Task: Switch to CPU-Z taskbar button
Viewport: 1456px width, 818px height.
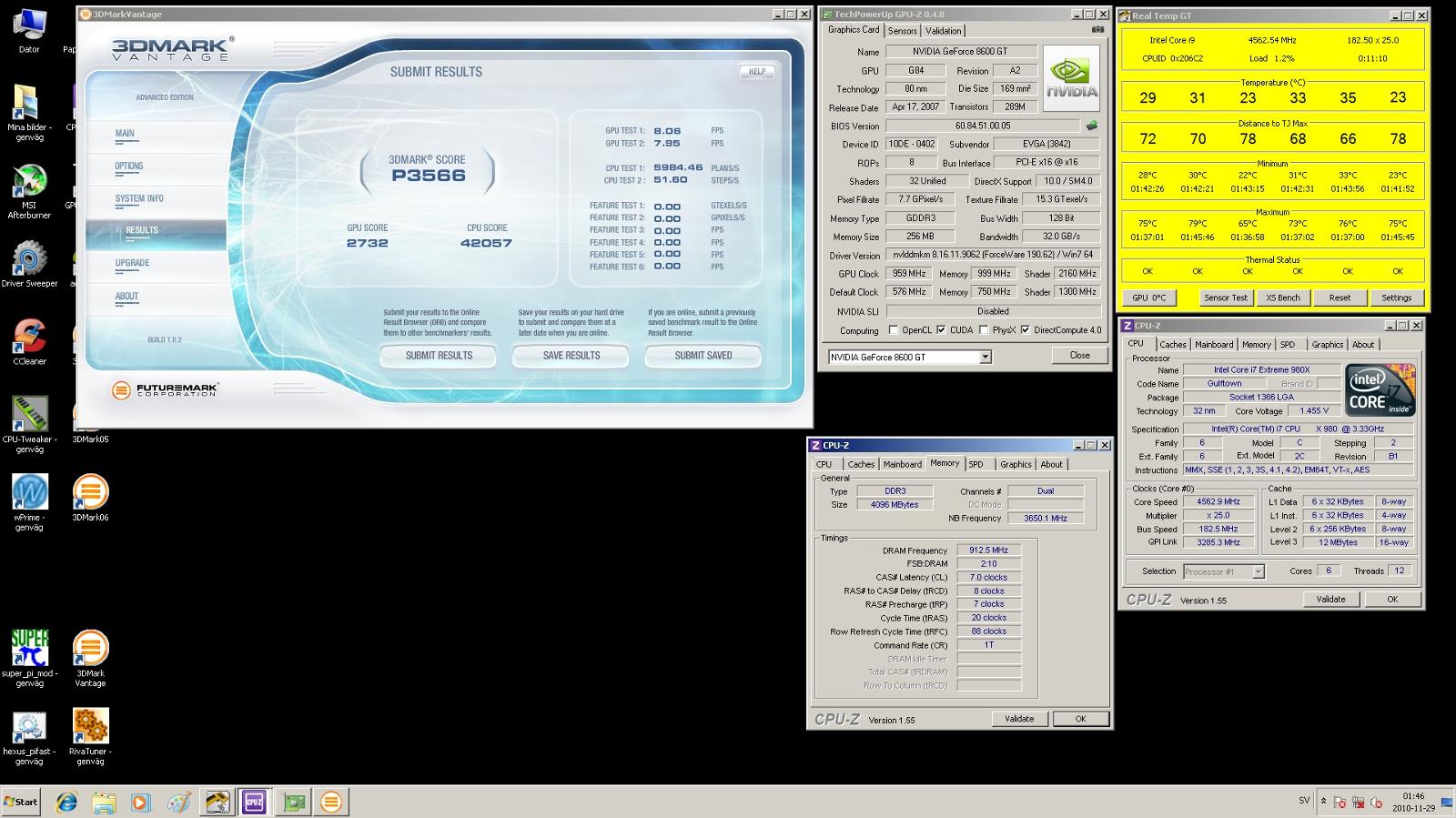Action: tap(254, 802)
